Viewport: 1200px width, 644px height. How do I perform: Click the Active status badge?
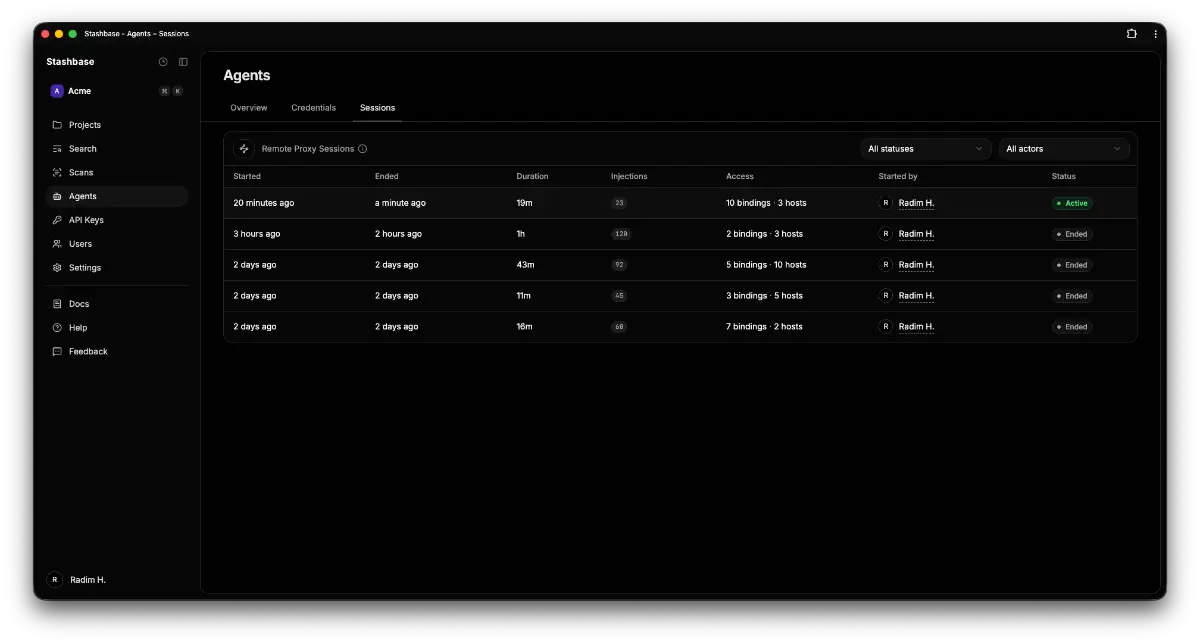pyautogui.click(x=1072, y=203)
